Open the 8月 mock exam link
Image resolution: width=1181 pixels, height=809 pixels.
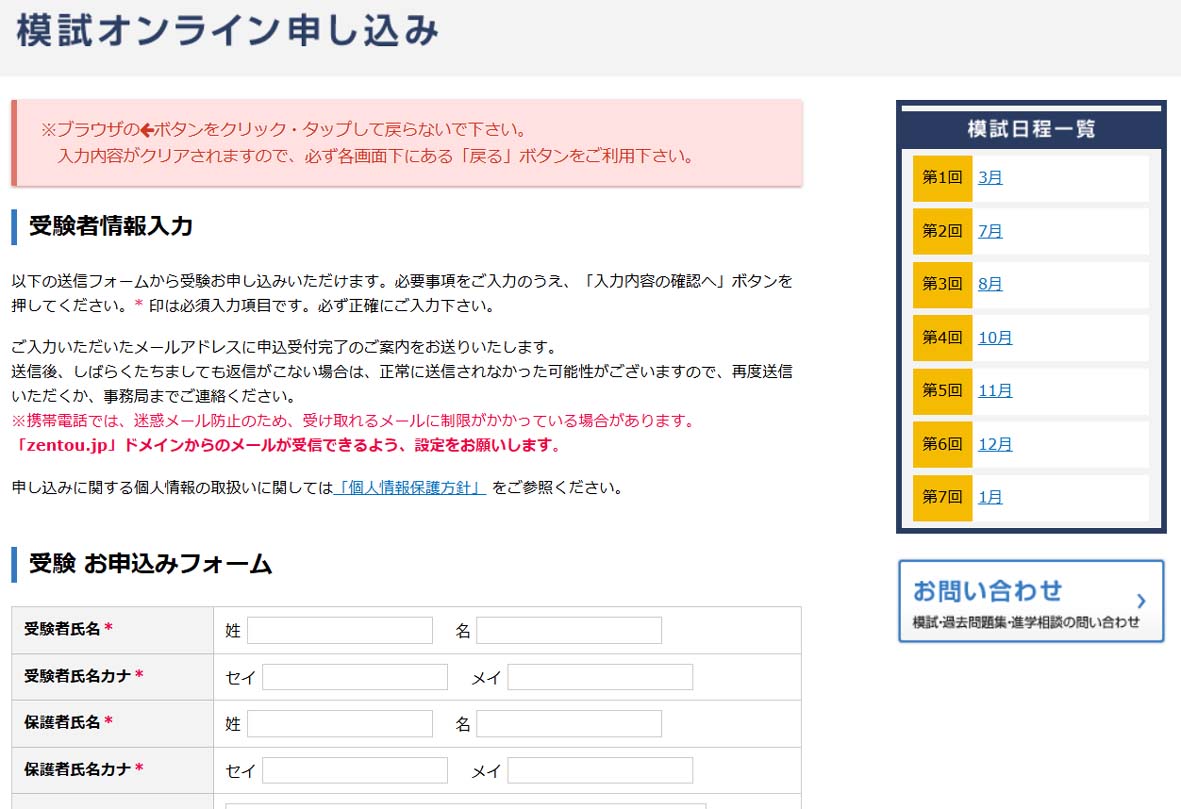(x=989, y=284)
